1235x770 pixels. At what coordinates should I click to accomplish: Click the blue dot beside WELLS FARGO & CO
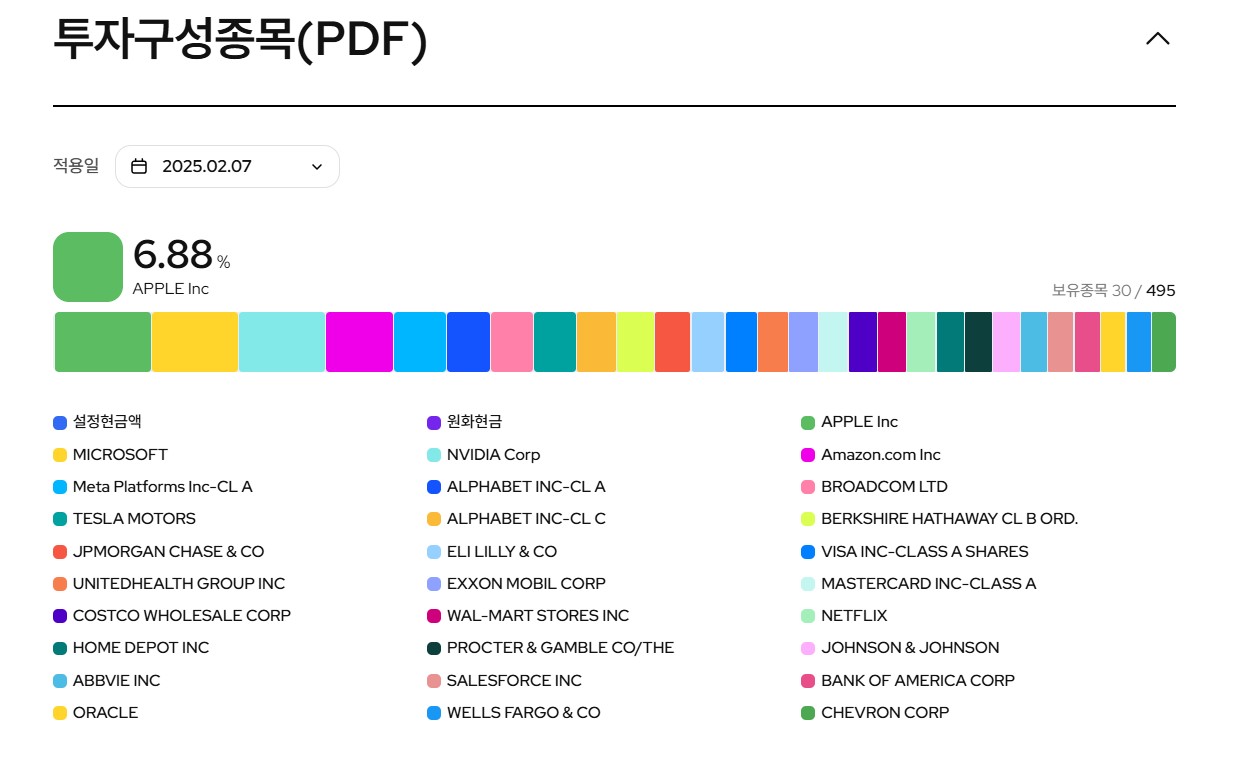pos(434,713)
